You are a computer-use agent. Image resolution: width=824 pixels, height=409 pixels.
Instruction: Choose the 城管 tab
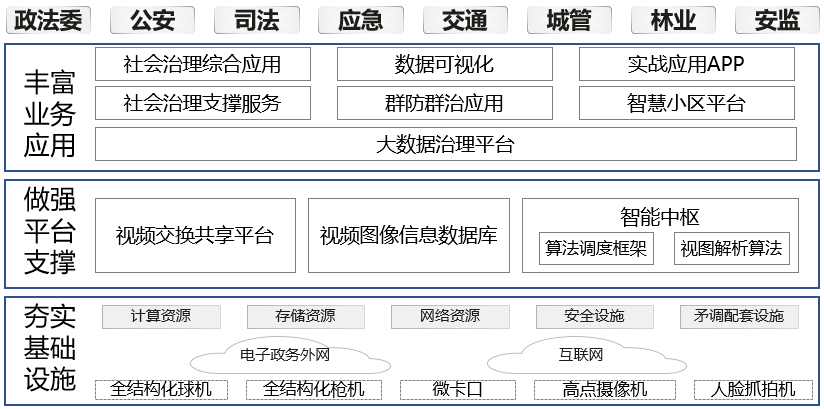(x=570, y=20)
